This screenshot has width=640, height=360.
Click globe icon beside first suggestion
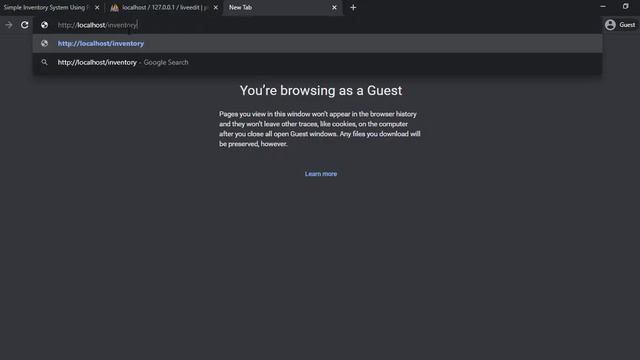coord(44,43)
